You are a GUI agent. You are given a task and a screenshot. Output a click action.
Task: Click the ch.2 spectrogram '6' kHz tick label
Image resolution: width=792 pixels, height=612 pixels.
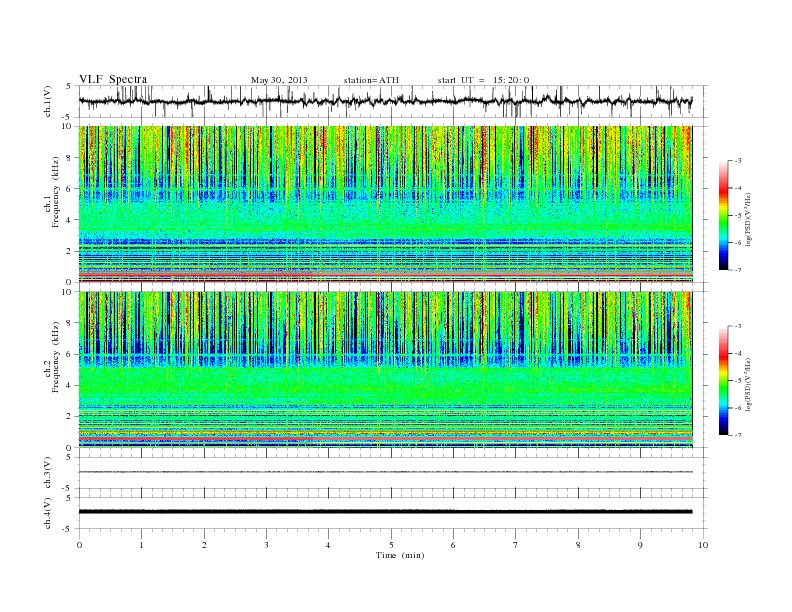point(68,354)
